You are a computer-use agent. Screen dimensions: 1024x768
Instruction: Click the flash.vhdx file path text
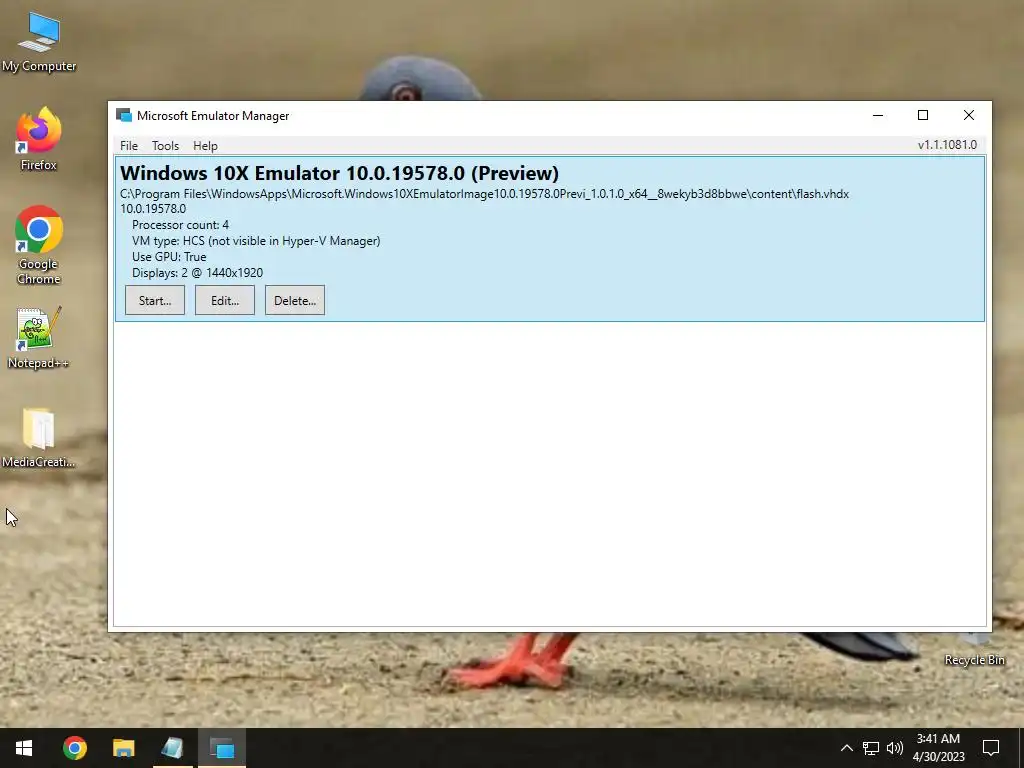tap(484, 194)
